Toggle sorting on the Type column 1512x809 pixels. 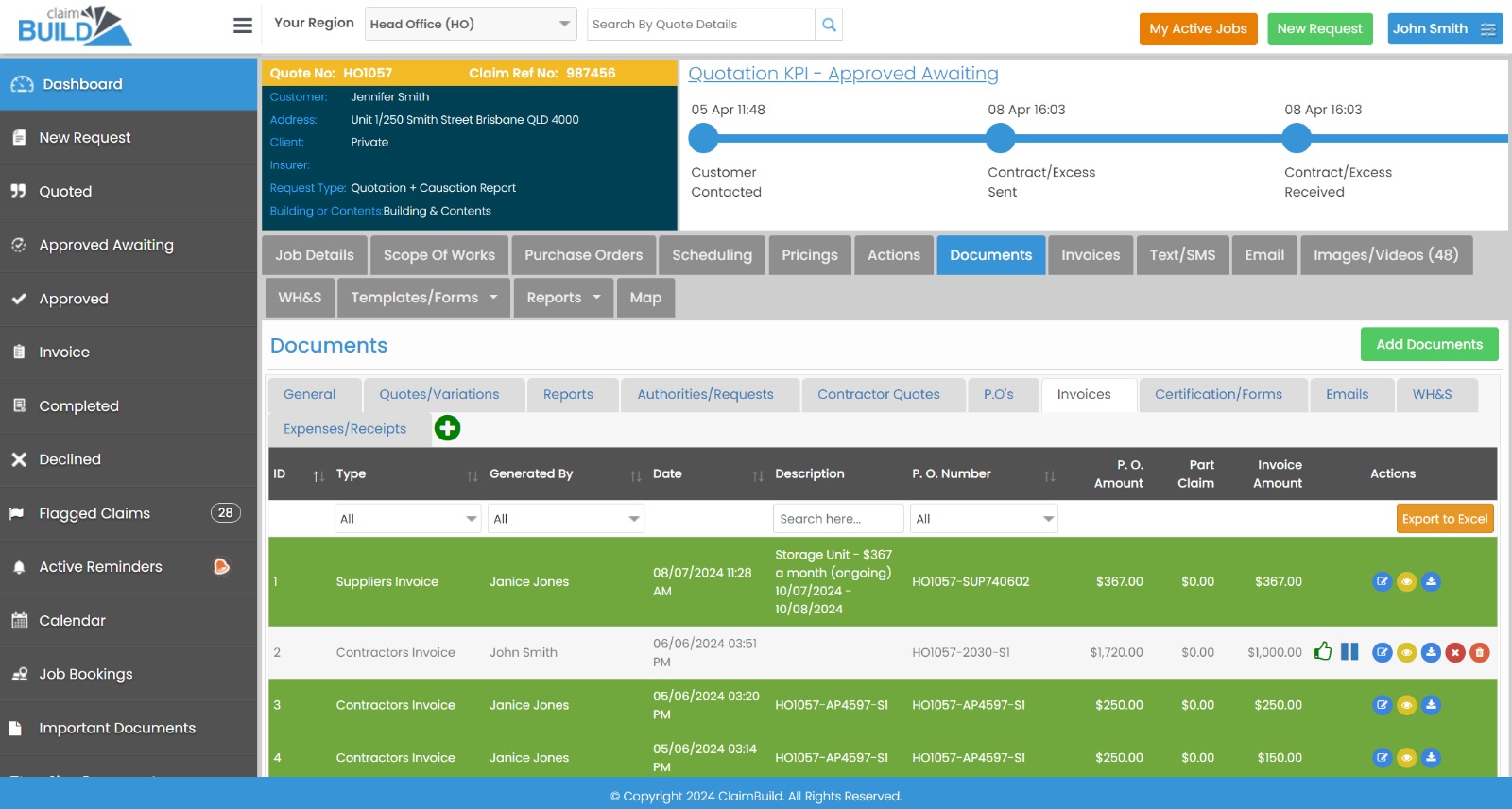tap(472, 475)
